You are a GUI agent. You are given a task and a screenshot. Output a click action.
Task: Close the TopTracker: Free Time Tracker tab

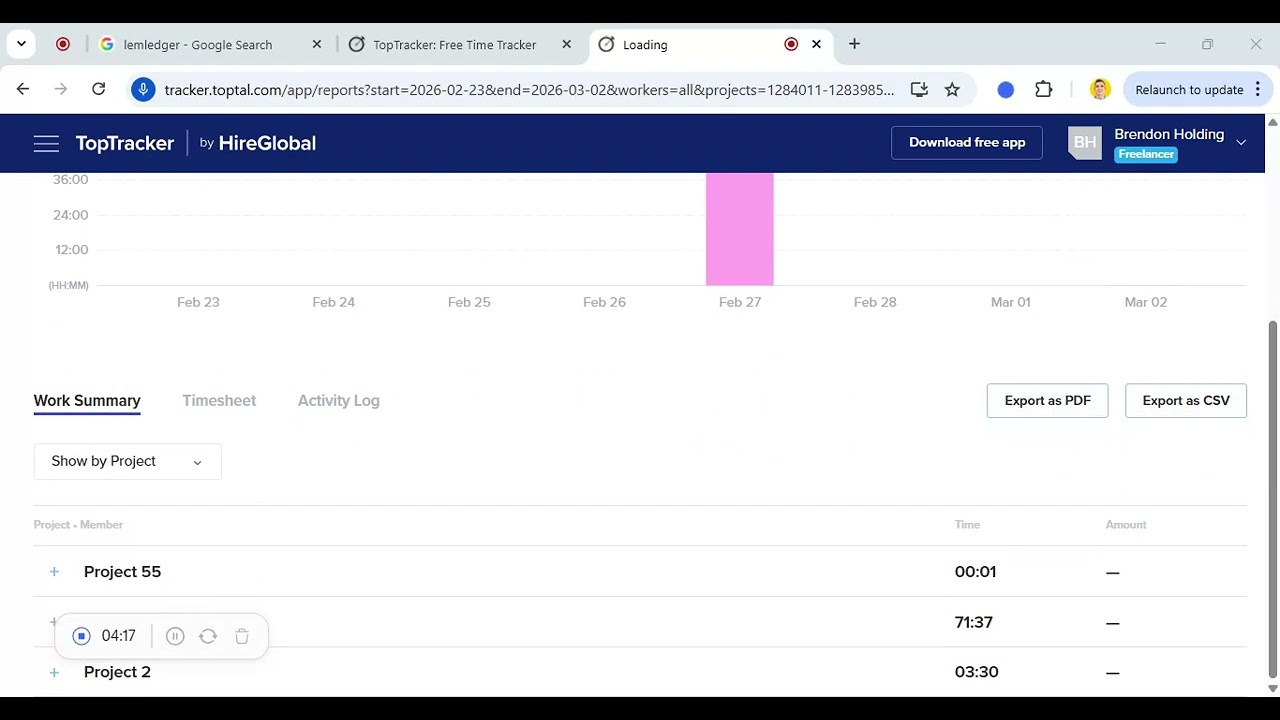click(567, 44)
